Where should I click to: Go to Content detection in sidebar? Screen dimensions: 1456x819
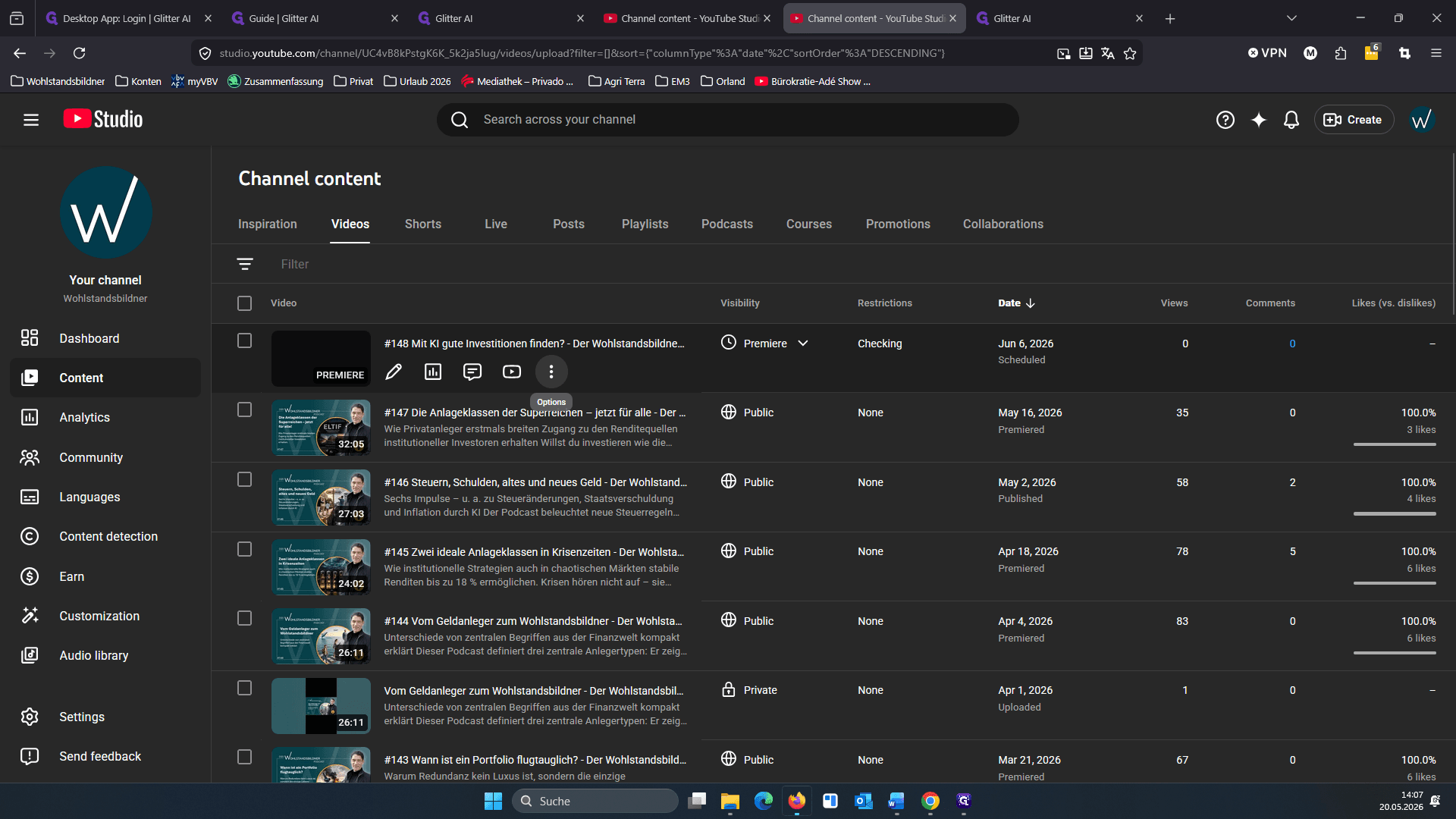pyautogui.click(x=105, y=536)
